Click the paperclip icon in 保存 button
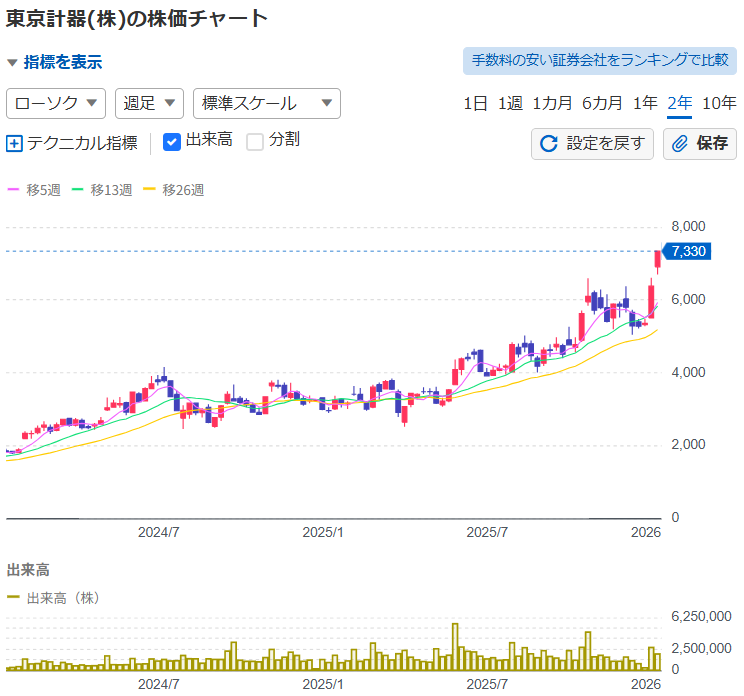 point(680,143)
